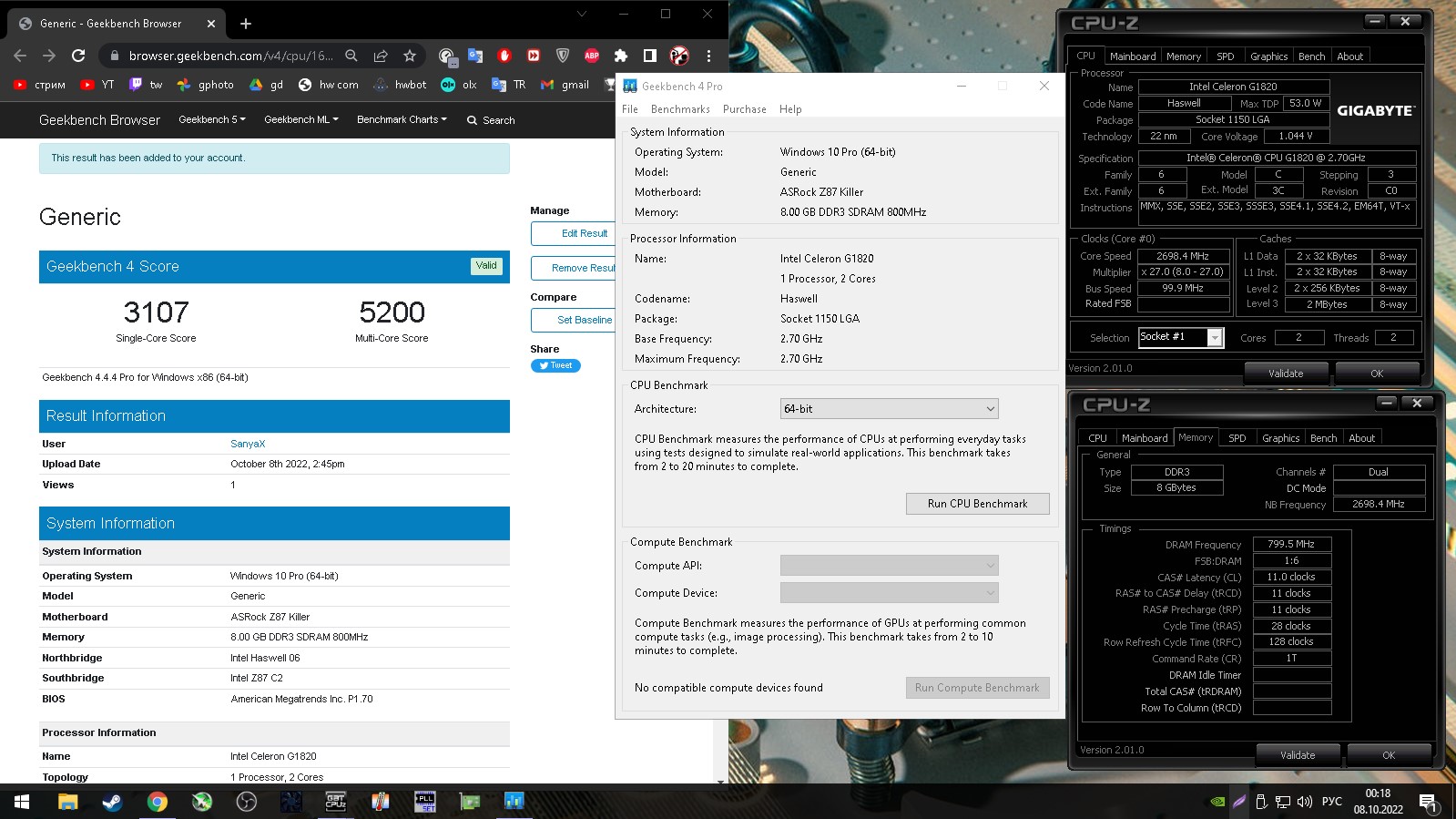Screen dimensions: 1456x819
Task: Expand Geekbench ML navigation dropdown
Action: (301, 119)
